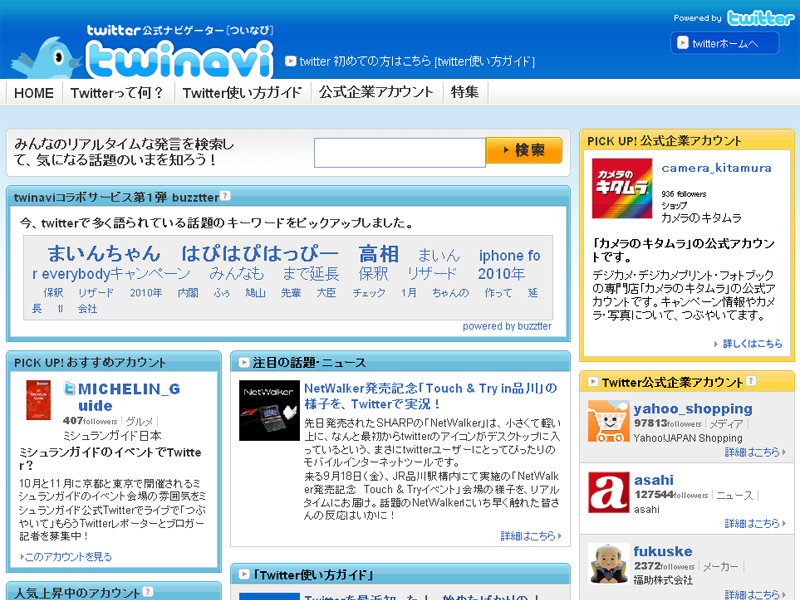Click twitterホームへ button
The image size is (800, 600).
click(x=724, y=43)
